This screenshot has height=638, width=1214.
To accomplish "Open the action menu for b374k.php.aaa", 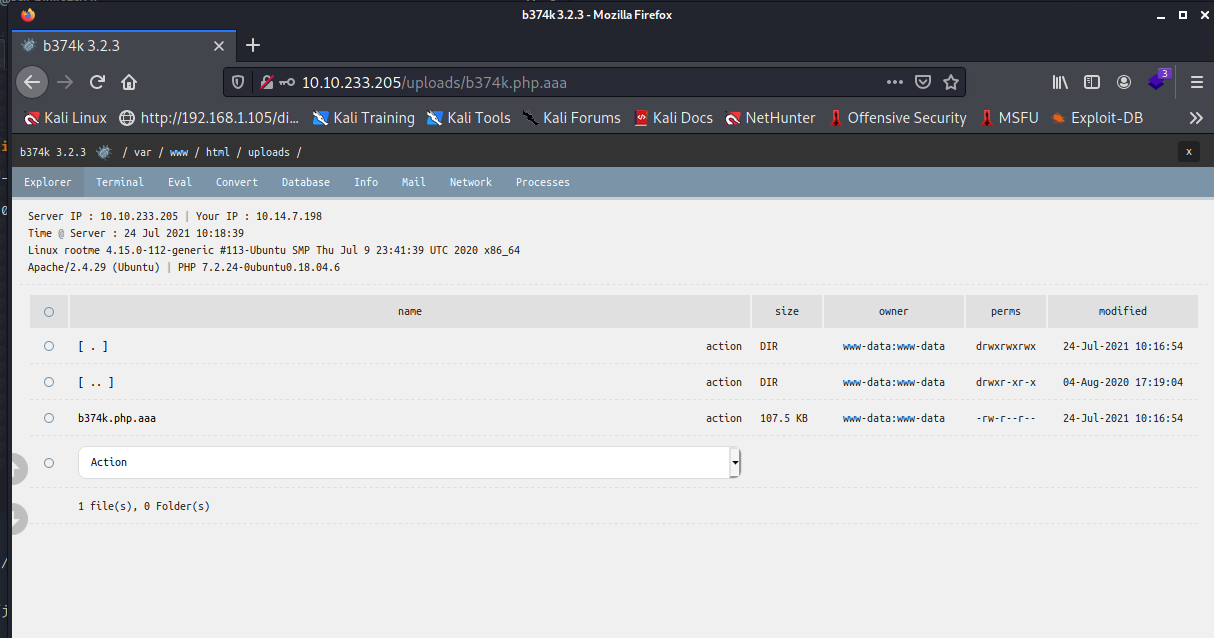I will (x=723, y=418).
